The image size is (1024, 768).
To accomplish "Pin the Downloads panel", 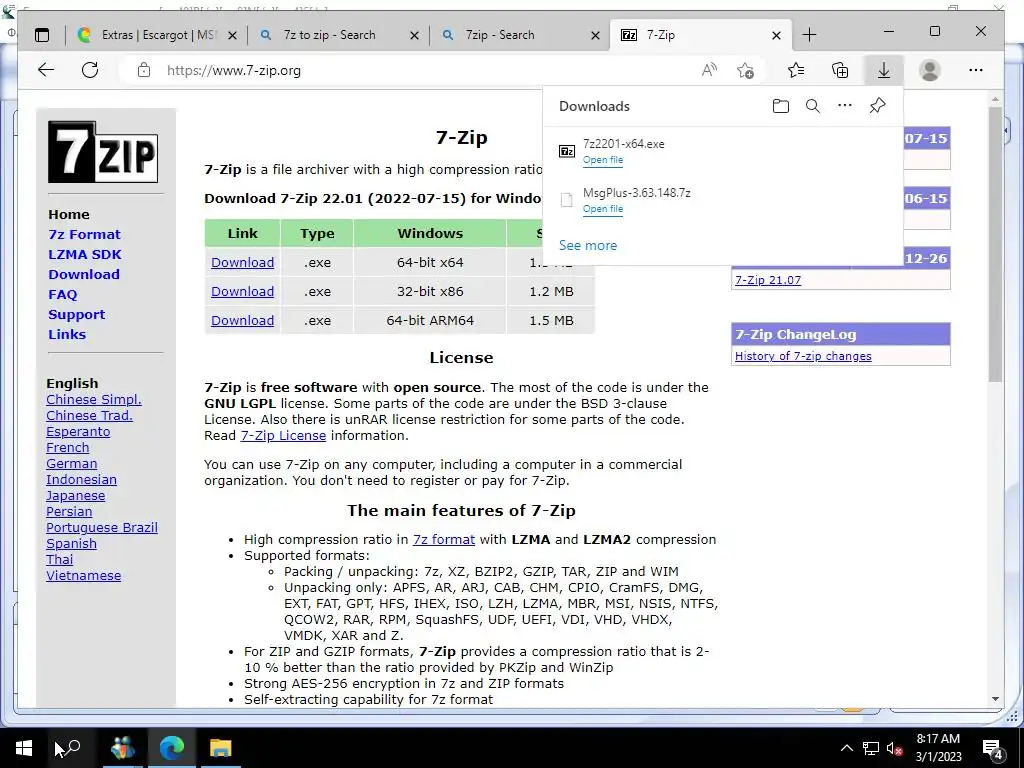I will pyautogui.click(x=878, y=105).
